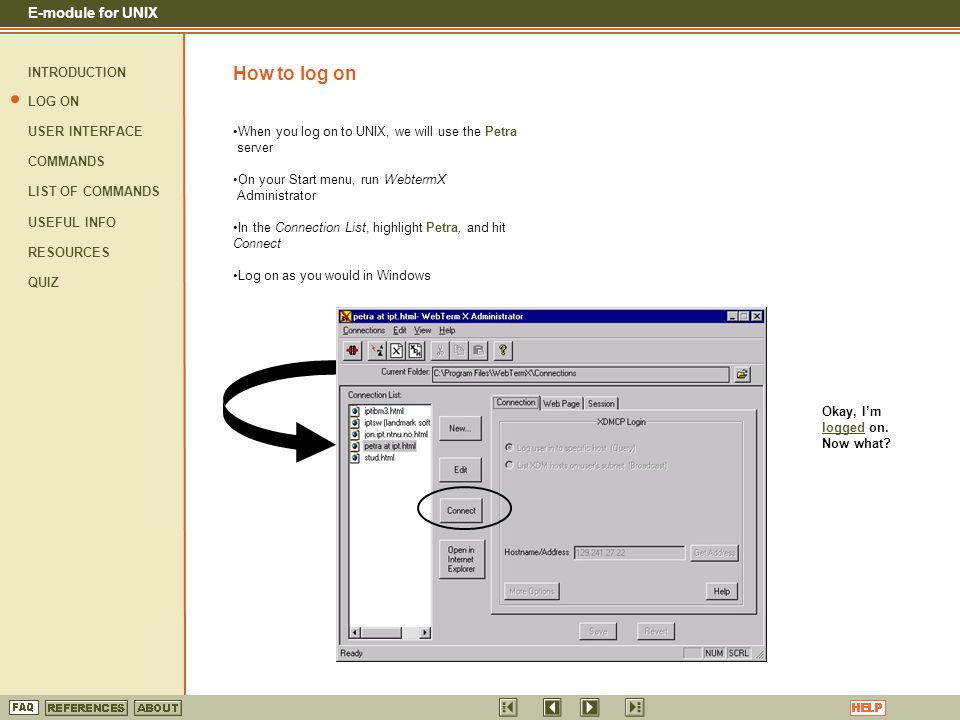Click the More Options button
Screen dimensions: 960x720
(531, 591)
